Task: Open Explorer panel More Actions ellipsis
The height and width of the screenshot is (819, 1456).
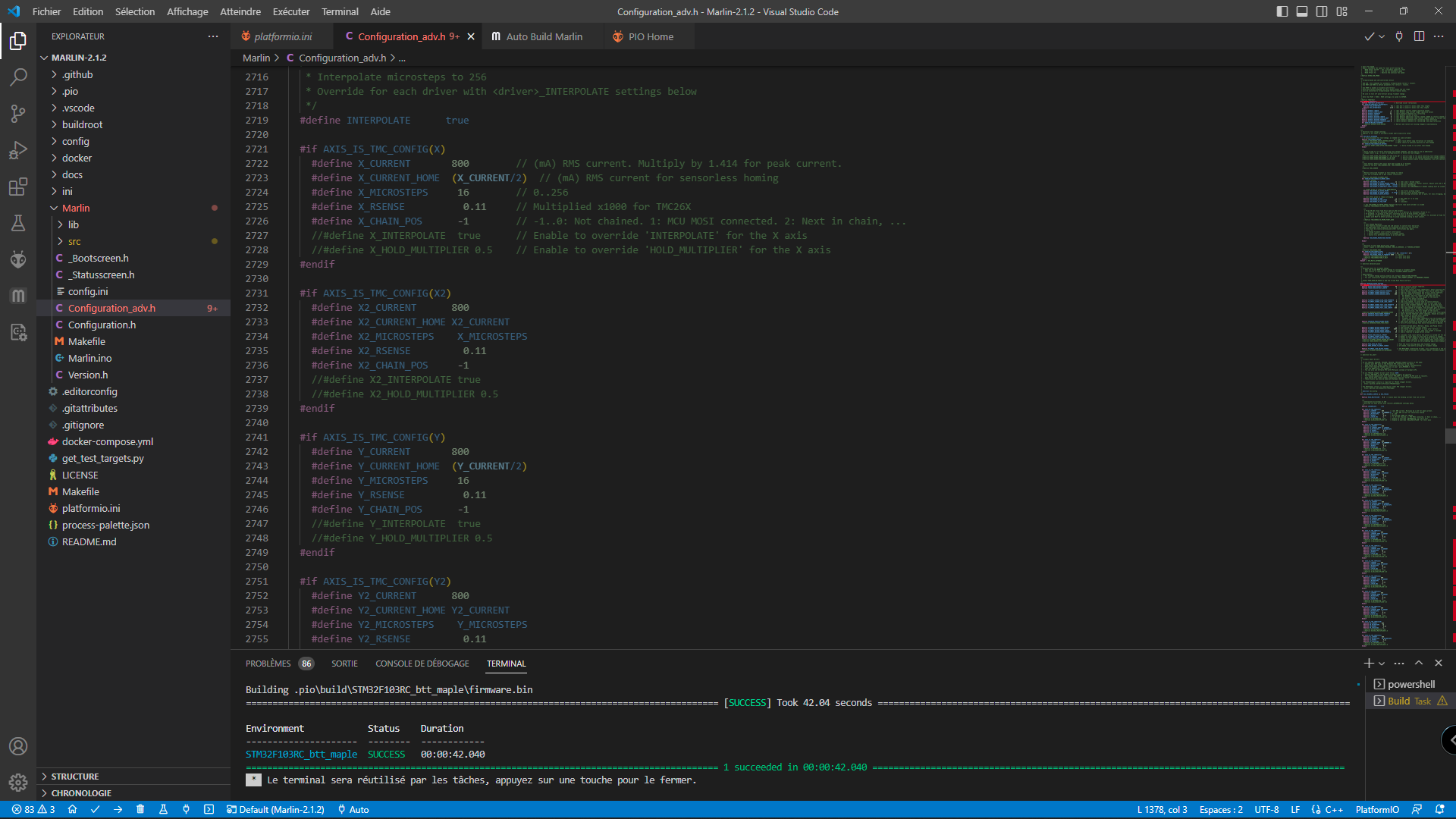Action: [213, 36]
